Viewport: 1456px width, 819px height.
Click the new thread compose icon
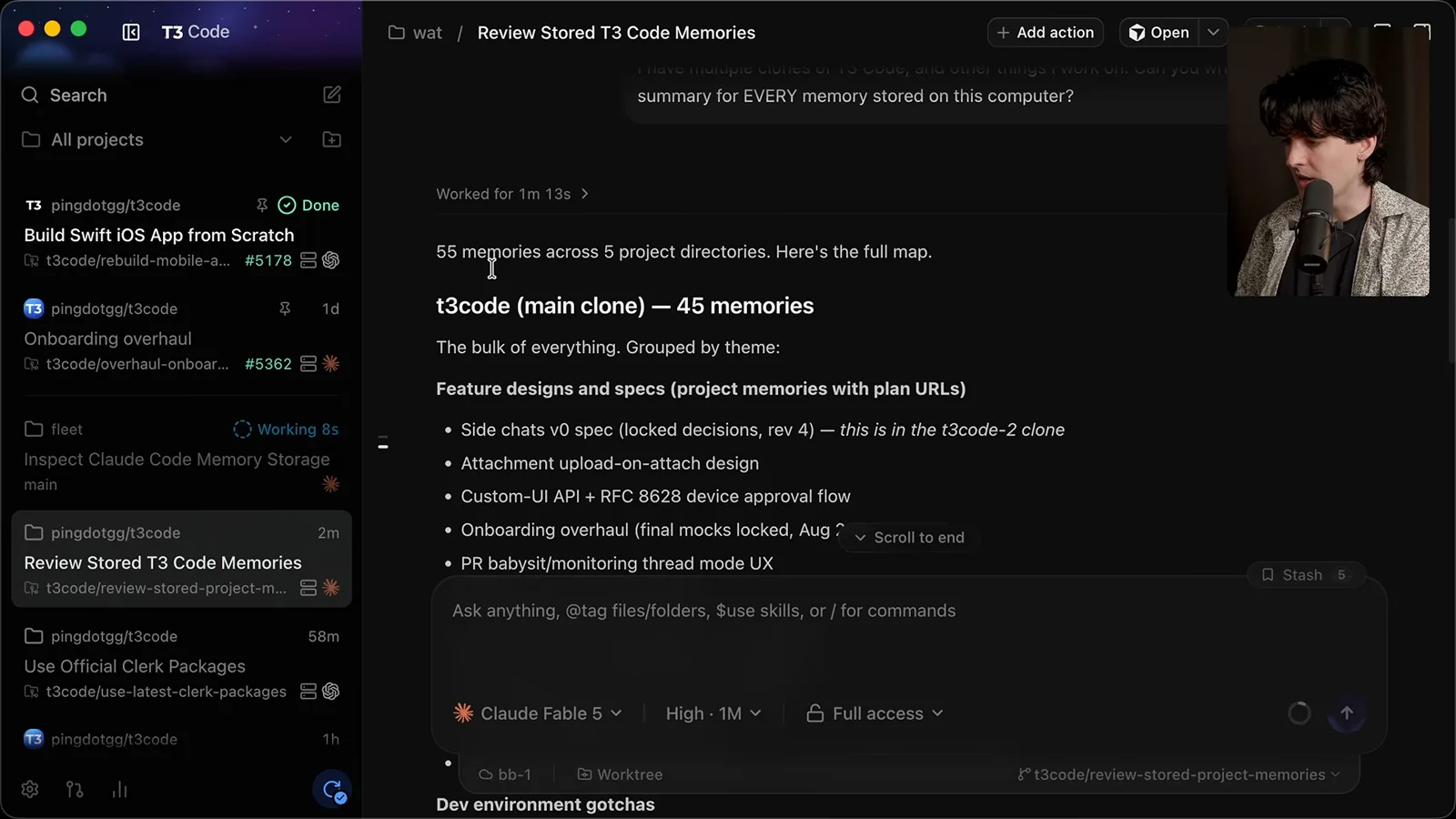tap(332, 95)
